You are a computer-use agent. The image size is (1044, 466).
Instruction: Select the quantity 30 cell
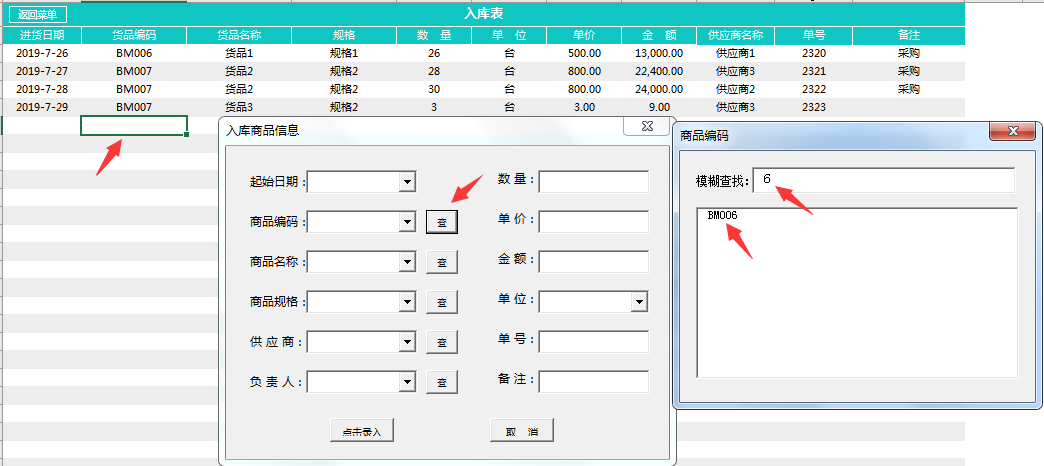coord(434,89)
